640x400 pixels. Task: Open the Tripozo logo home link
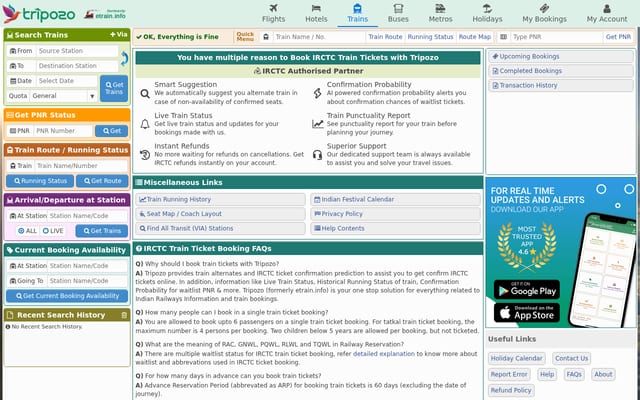pyautogui.click(x=39, y=14)
